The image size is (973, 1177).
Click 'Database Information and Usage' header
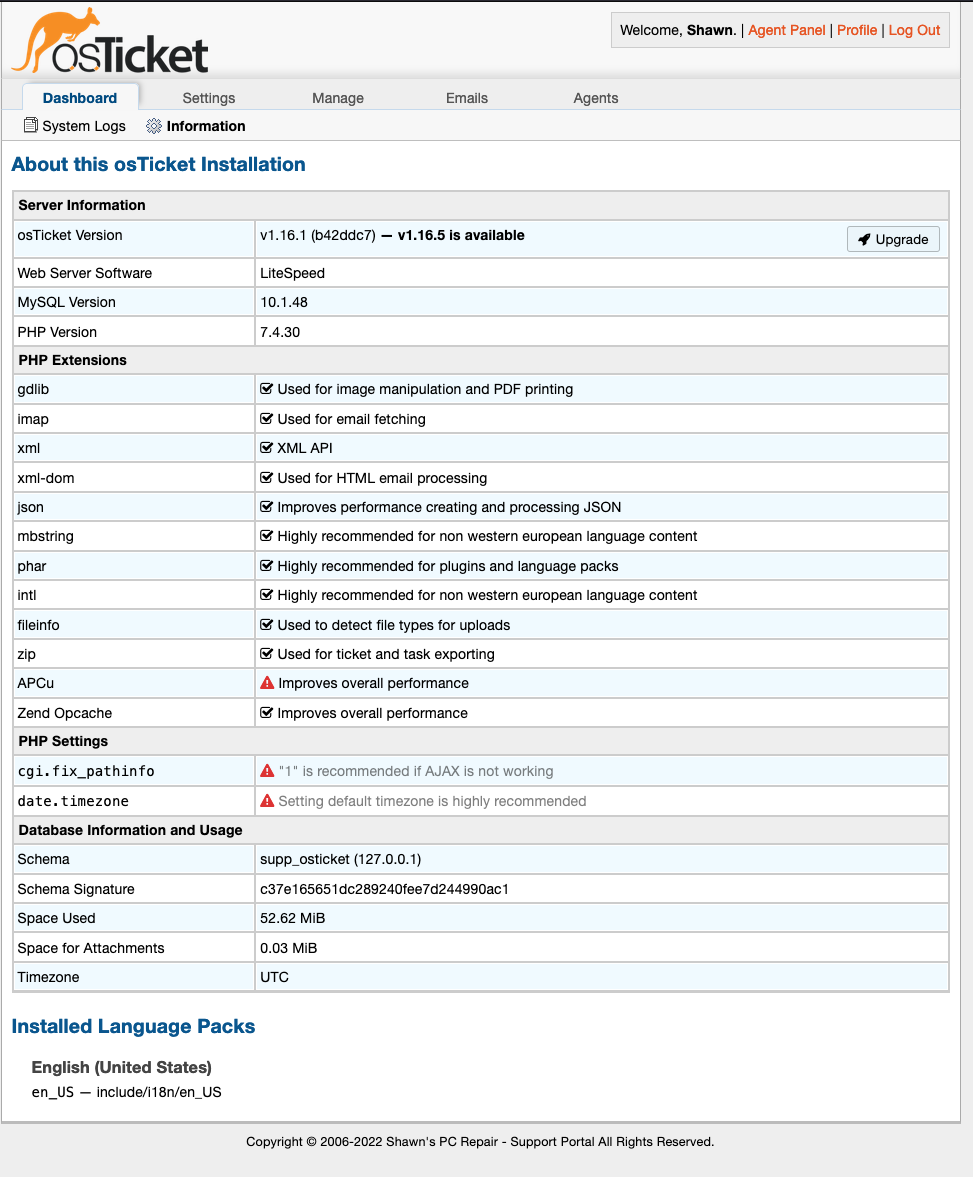[x=131, y=829]
